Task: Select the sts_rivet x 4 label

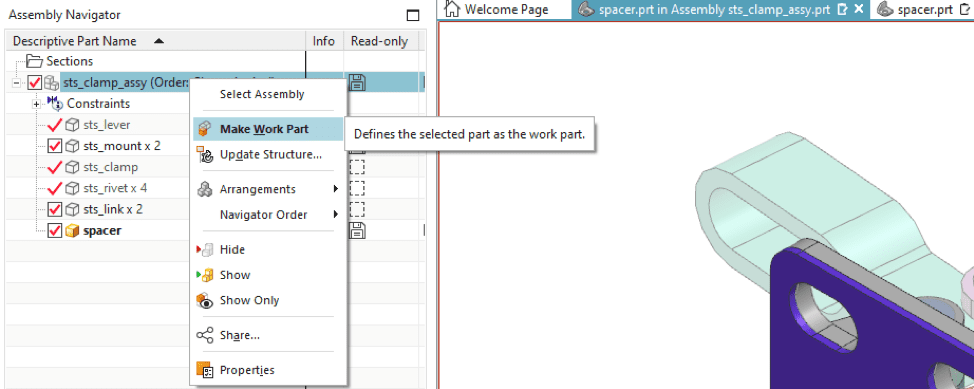Action: (x=115, y=188)
